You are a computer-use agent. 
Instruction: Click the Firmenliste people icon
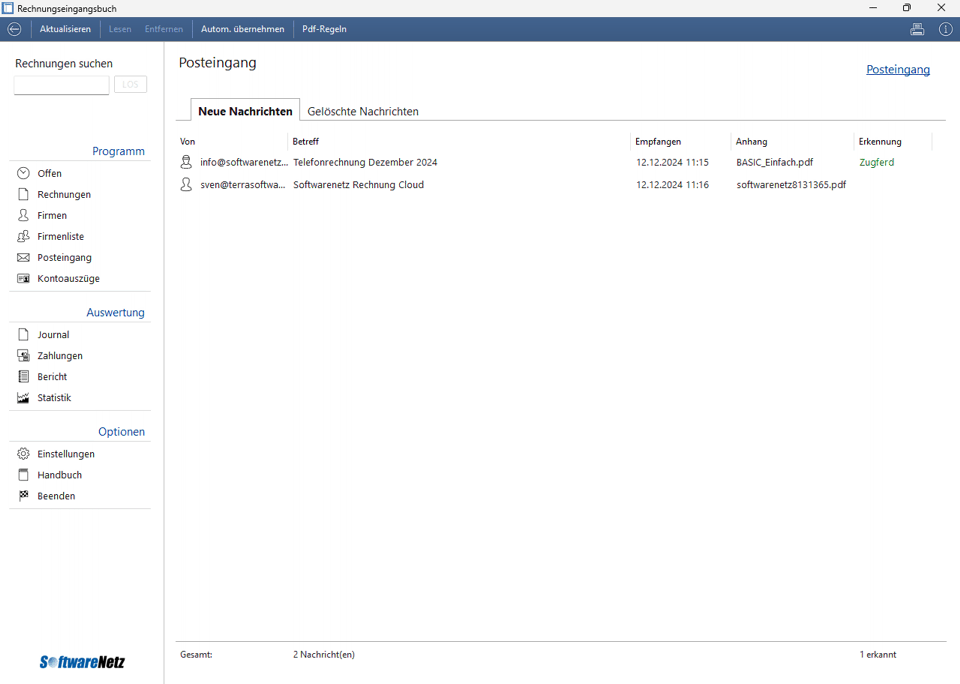coord(23,236)
